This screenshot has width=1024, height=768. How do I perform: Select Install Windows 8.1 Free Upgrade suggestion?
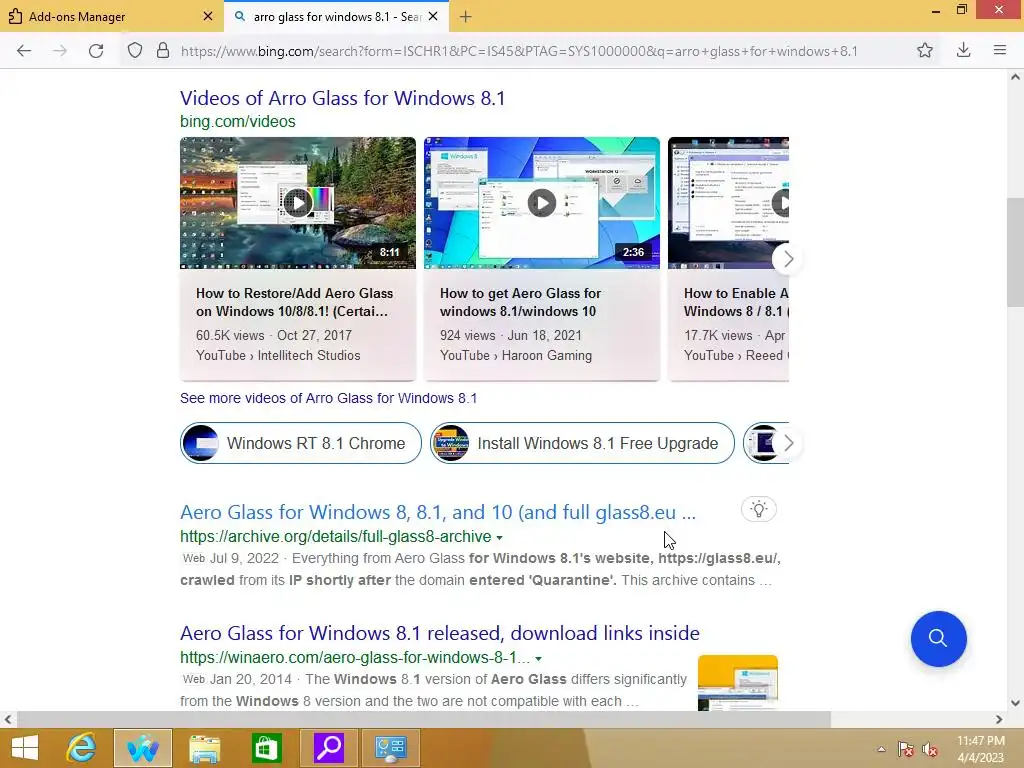[582, 443]
